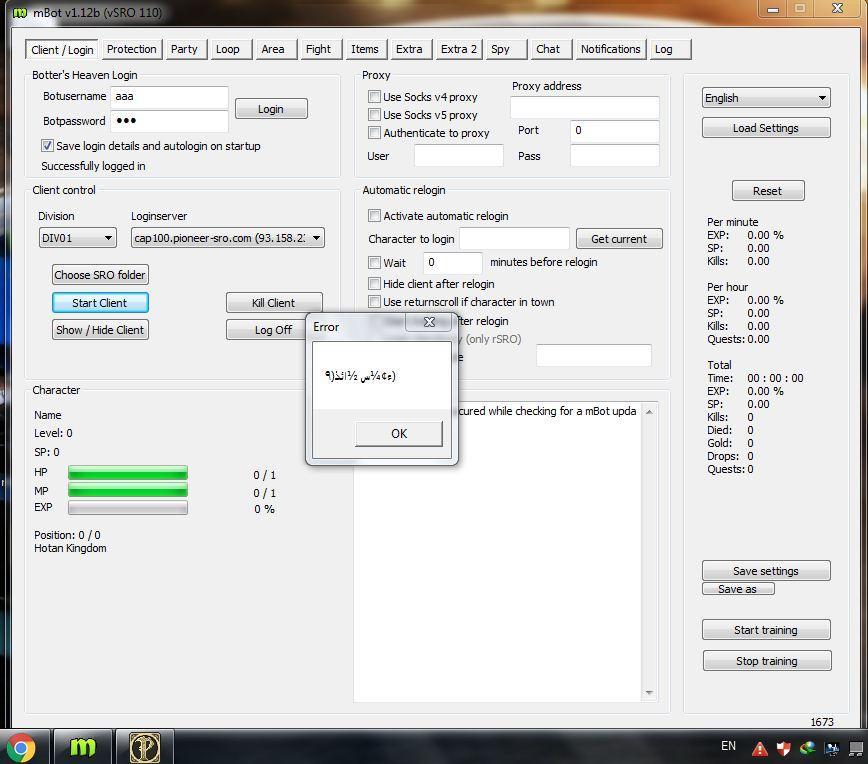Select the Client / Login tab
868x764 pixels.
[62, 50]
